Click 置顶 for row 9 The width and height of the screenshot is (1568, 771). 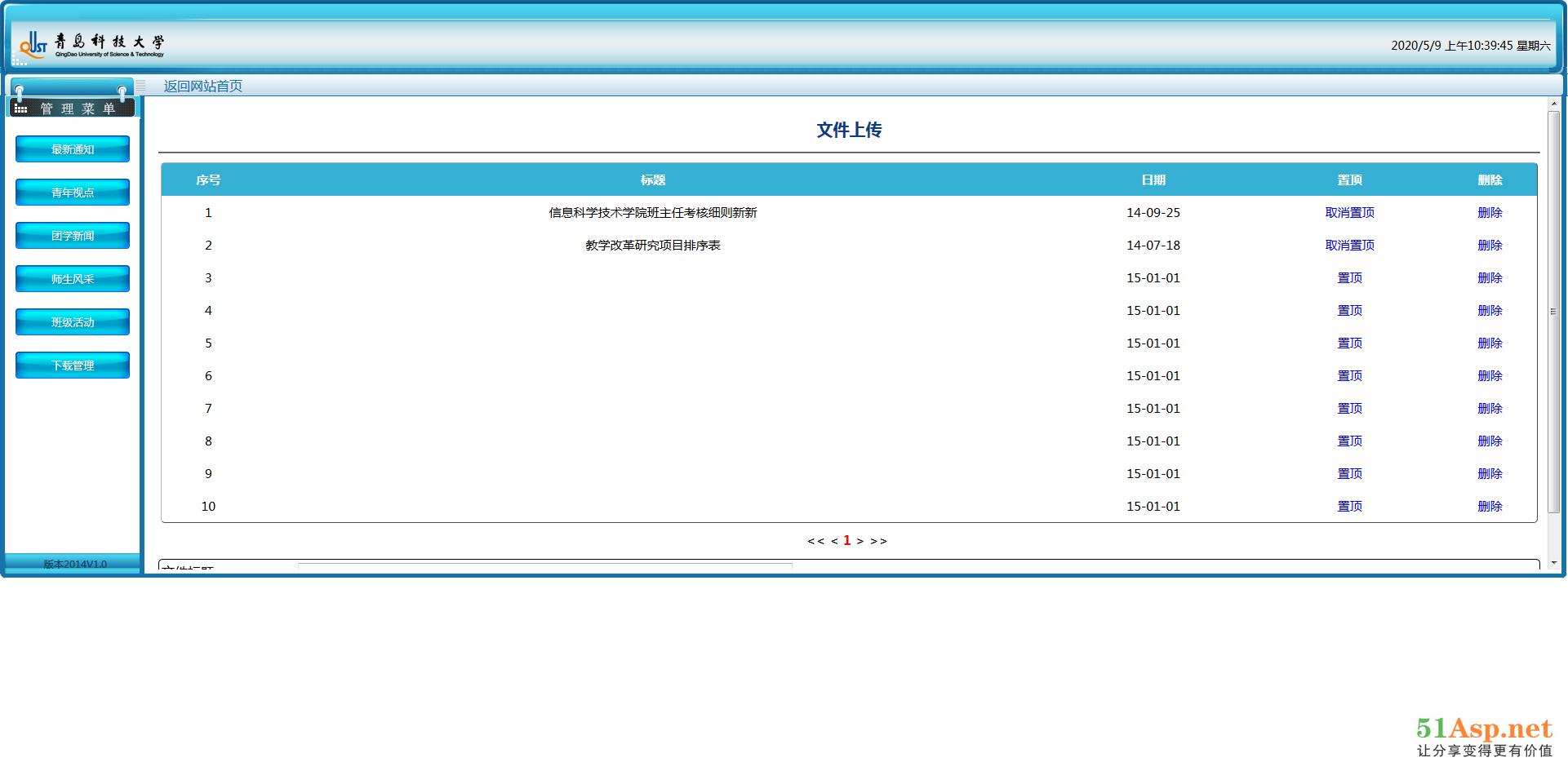(1349, 473)
